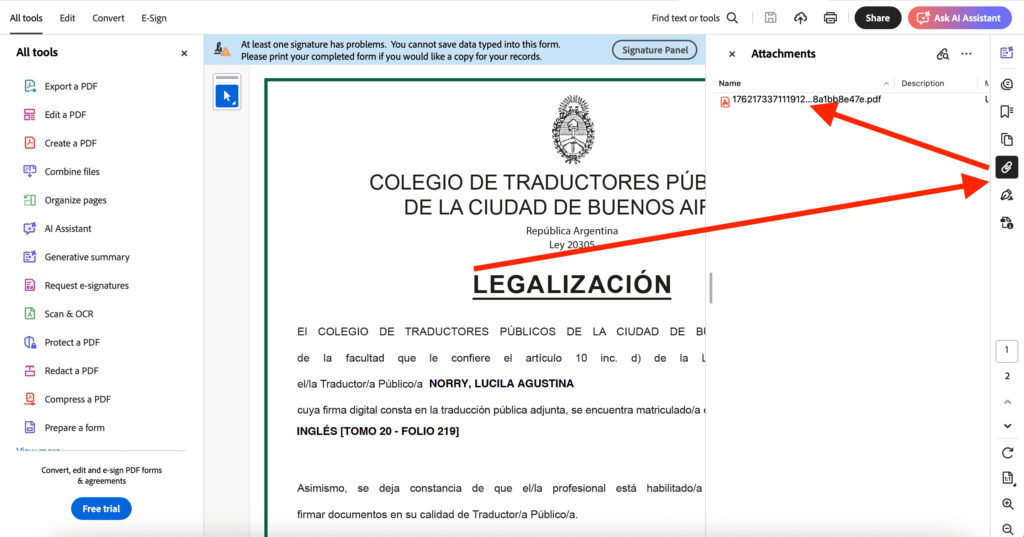Image resolution: width=1024 pixels, height=537 pixels.
Task: Open the generative summary panel in right rail
Action: click(x=1006, y=53)
